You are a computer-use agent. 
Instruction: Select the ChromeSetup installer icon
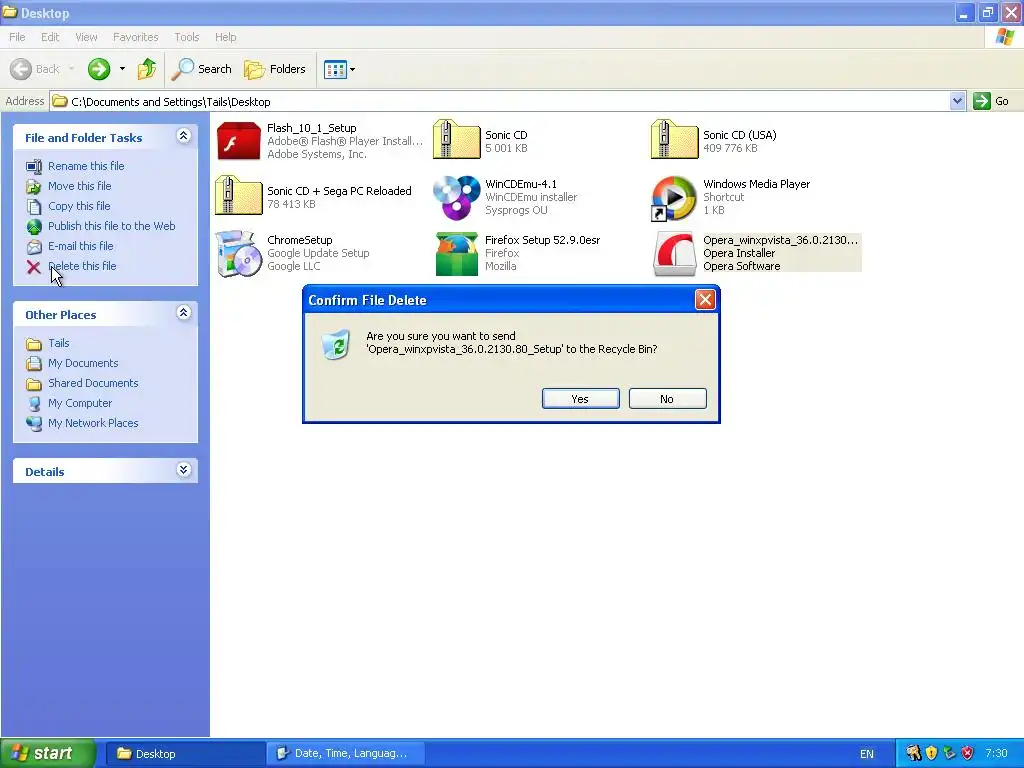tap(238, 253)
